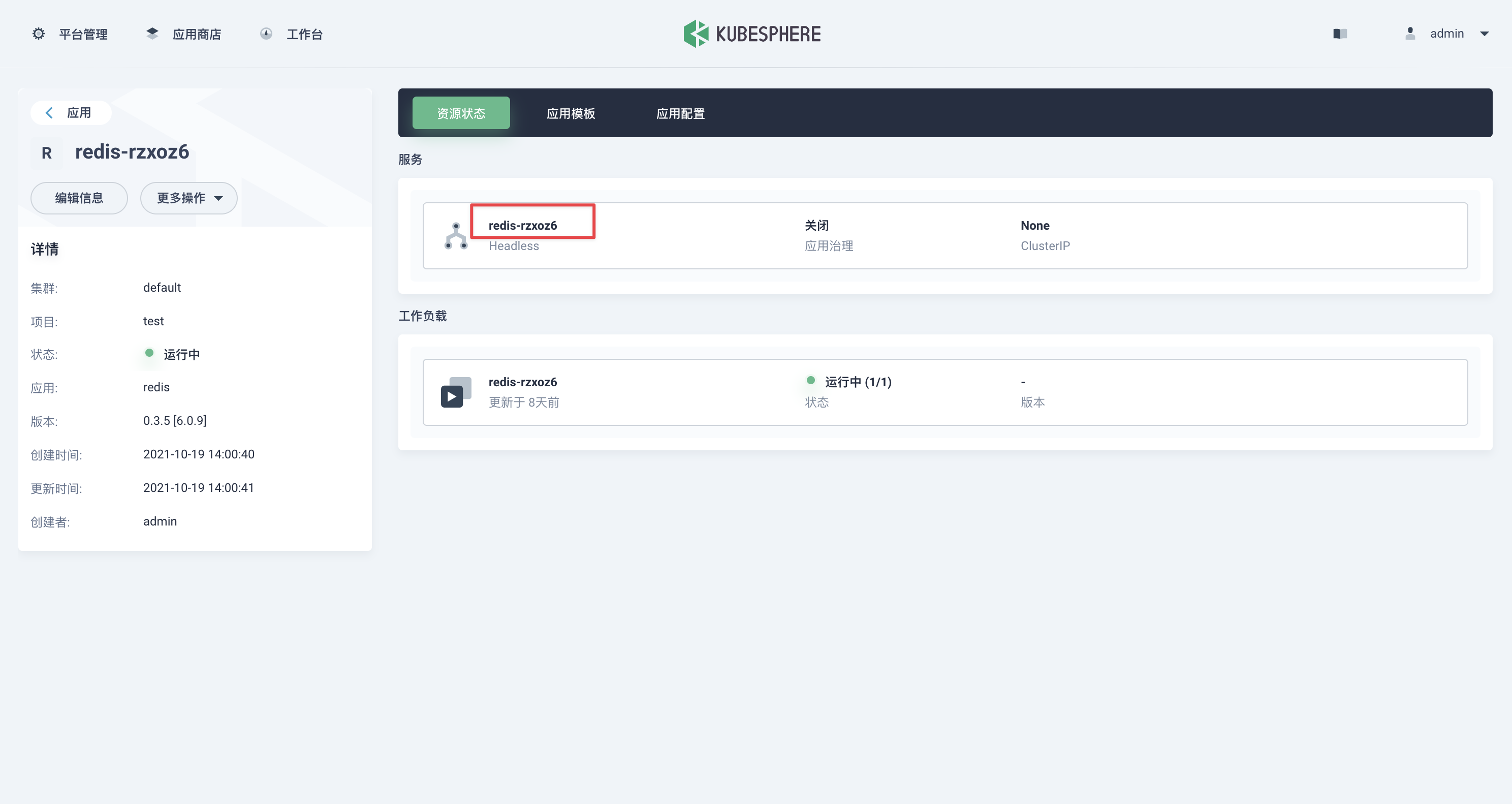Click the 编辑信息 button
The height and width of the screenshot is (804, 1512).
79,198
